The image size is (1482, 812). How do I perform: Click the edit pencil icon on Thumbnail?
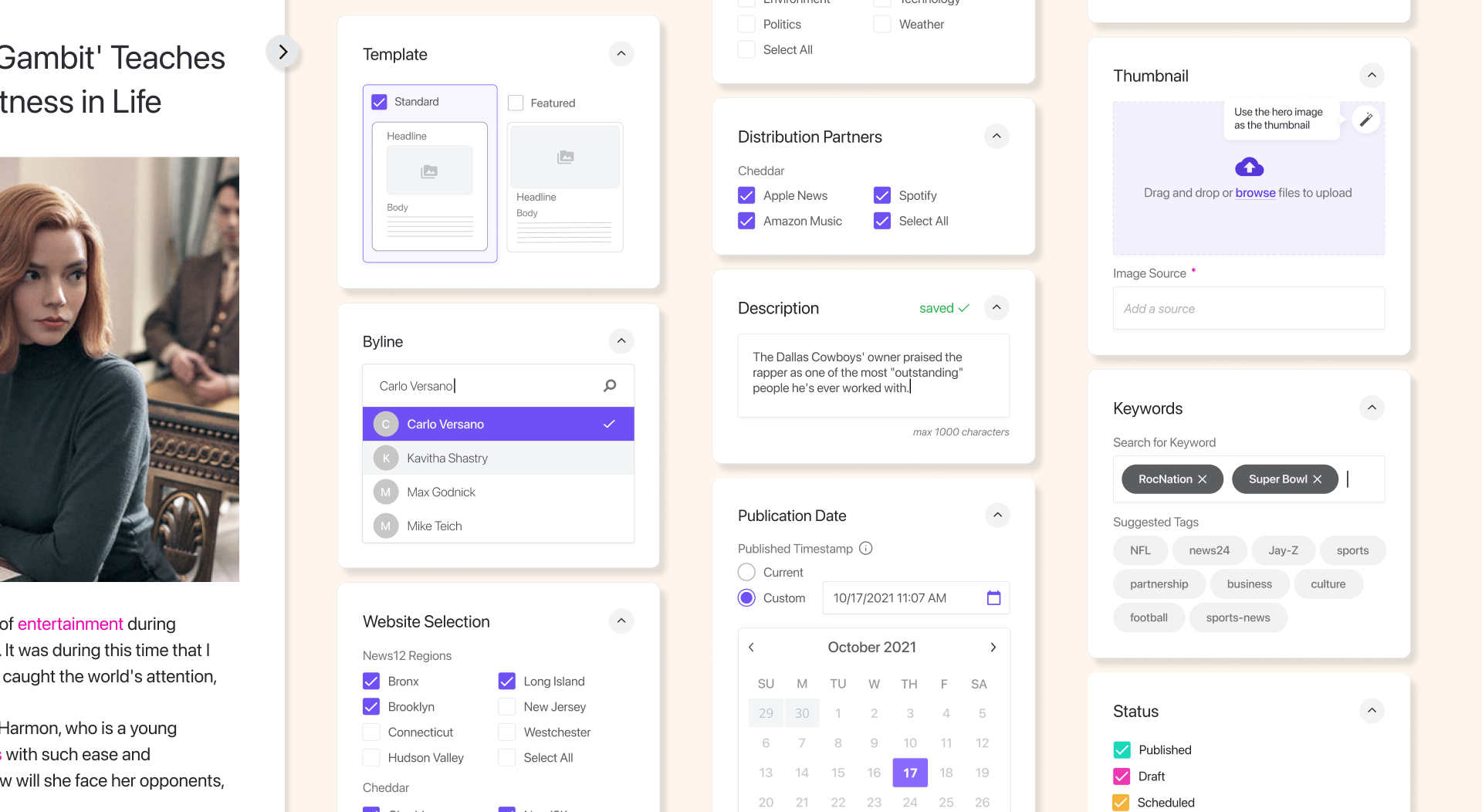tap(1365, 120)
